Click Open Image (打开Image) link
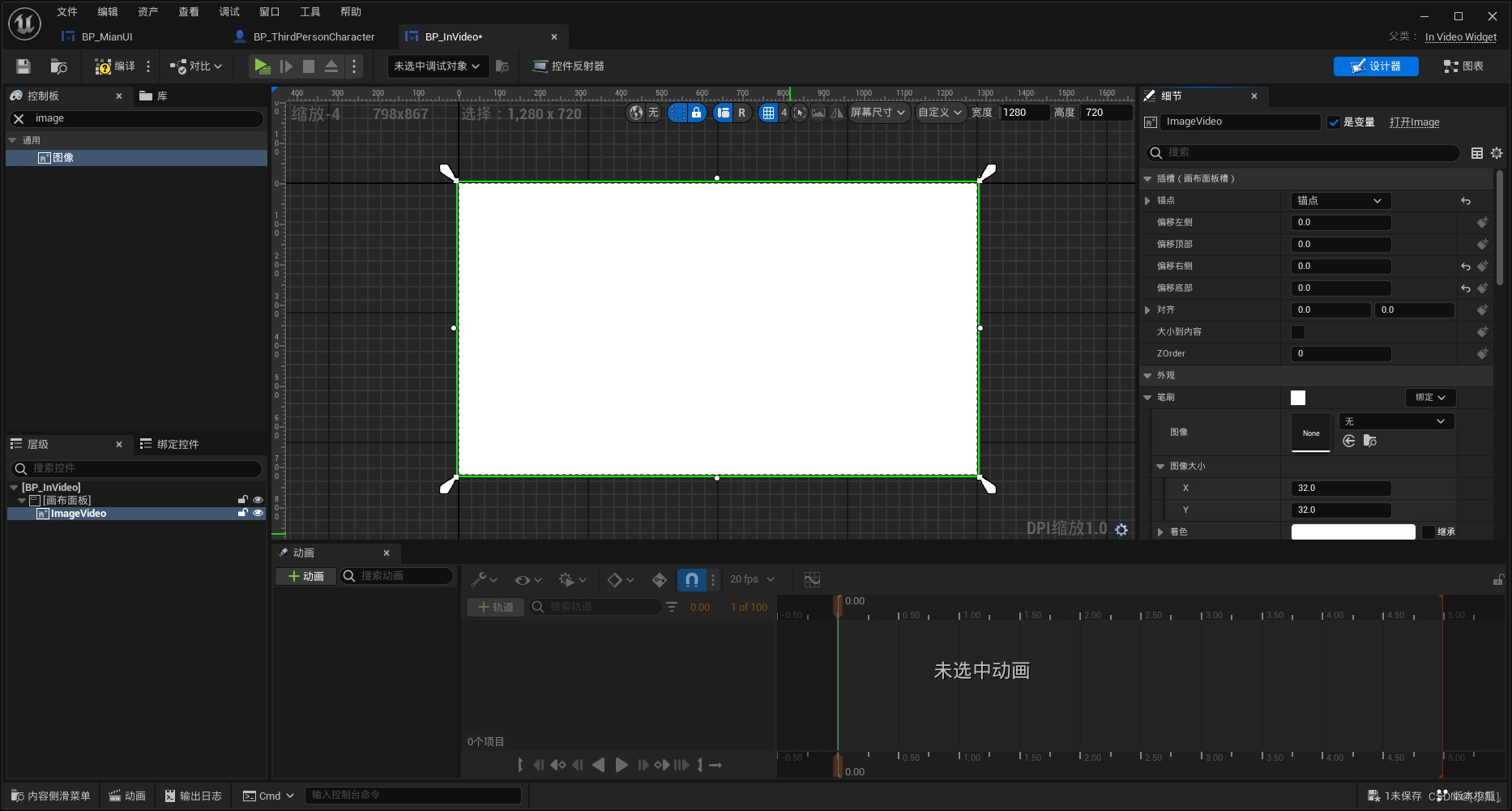The height and width of the screenshot is (811, 1512). point(1415,122)
